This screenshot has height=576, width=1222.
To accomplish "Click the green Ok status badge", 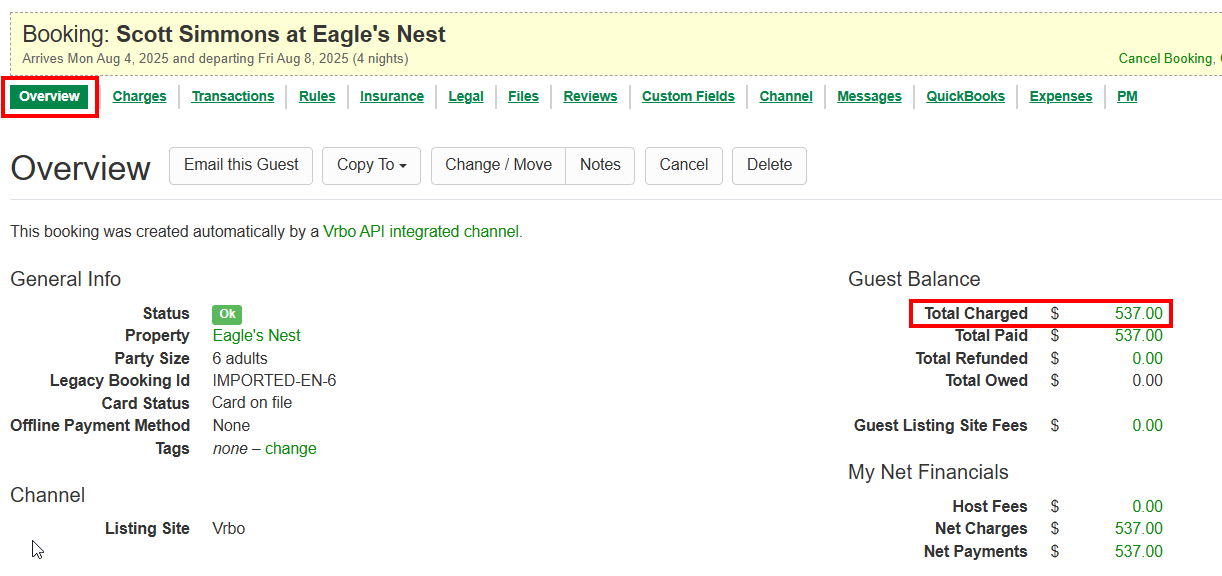I will click(227, 314).
